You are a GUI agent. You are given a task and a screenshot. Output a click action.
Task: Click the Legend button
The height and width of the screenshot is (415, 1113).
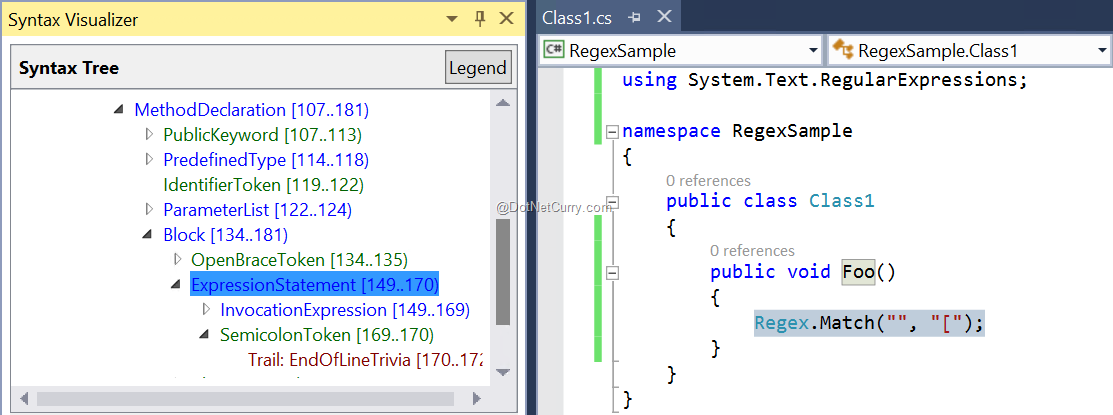[478, 68]
